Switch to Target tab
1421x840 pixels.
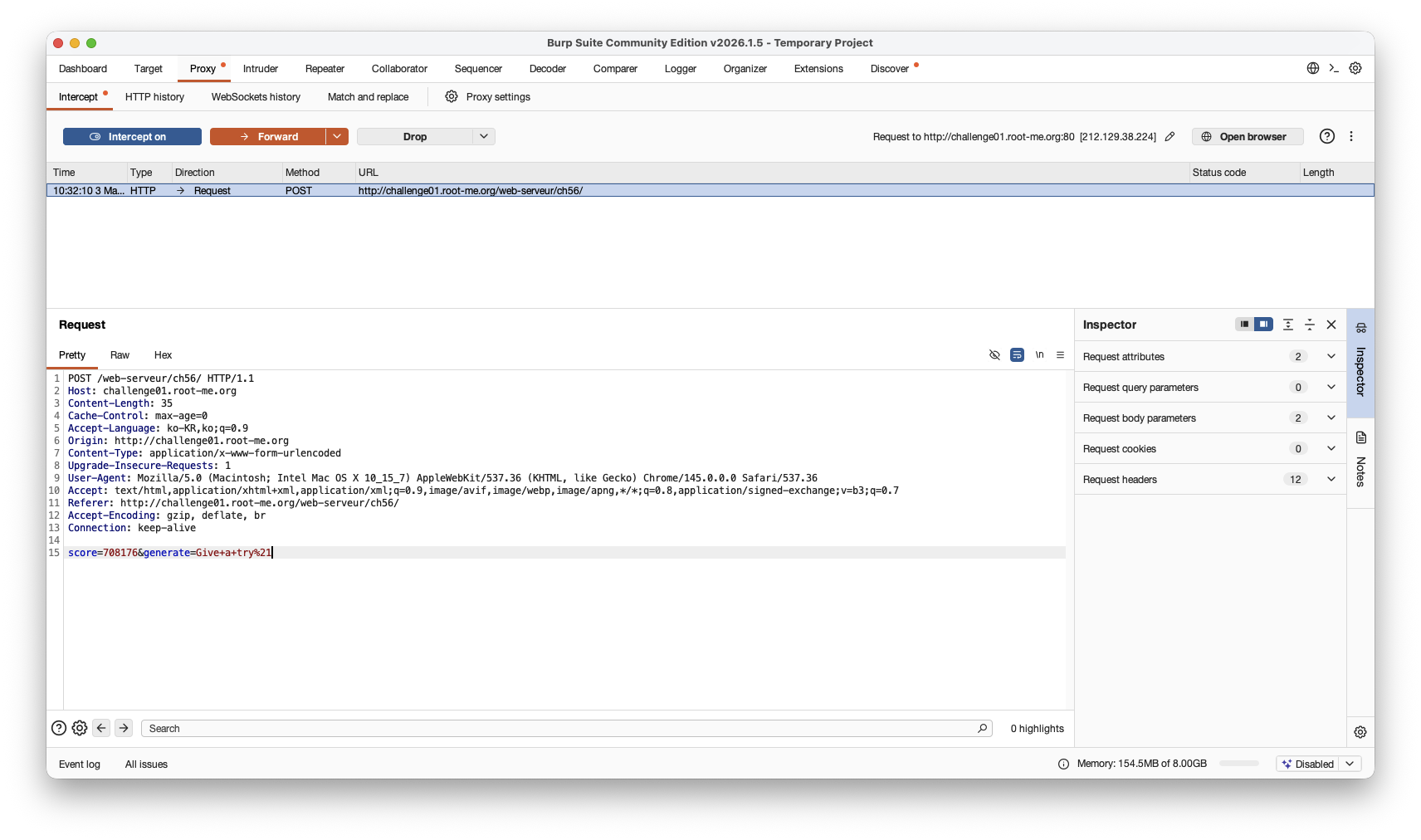click(148, 69)
